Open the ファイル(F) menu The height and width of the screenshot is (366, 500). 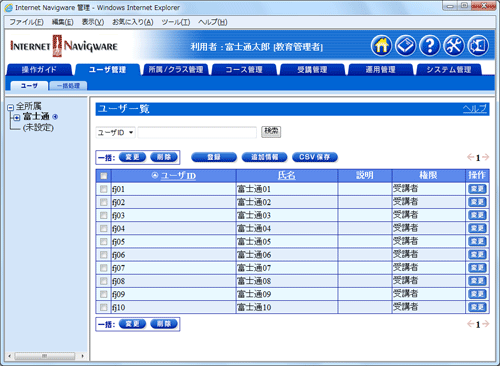pos(26,22)
